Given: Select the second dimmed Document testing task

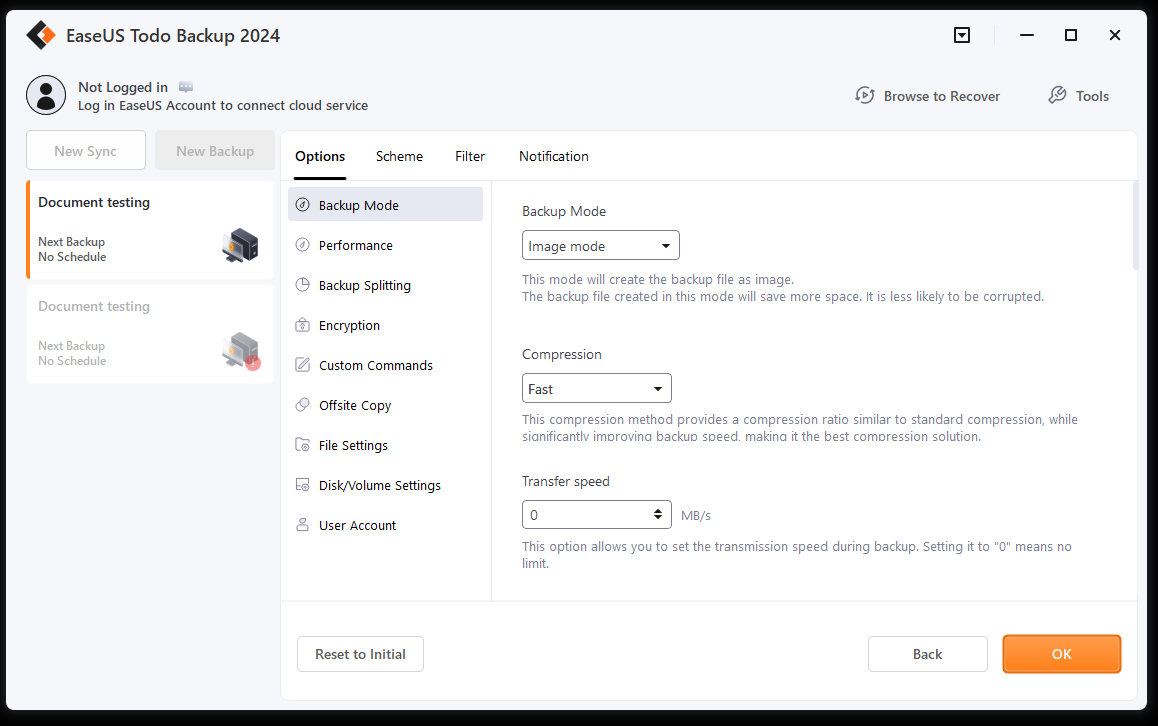Looking at the screenshot, I should click(x=150, y=334).
